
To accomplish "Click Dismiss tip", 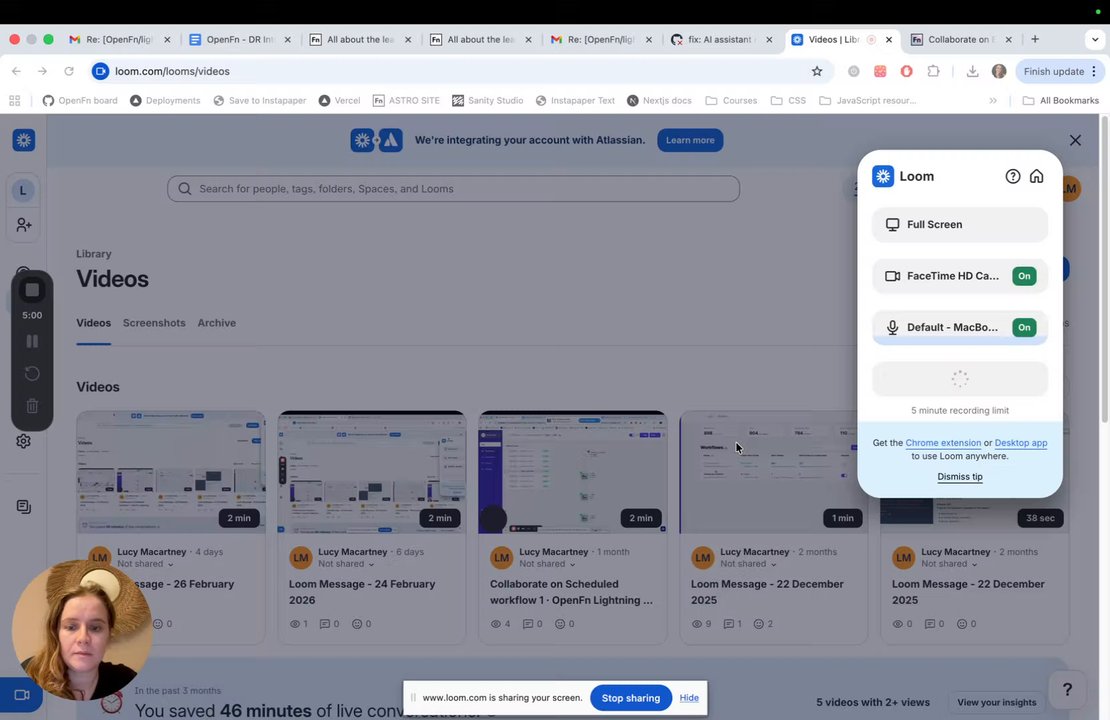I will [x=959, y=477].
